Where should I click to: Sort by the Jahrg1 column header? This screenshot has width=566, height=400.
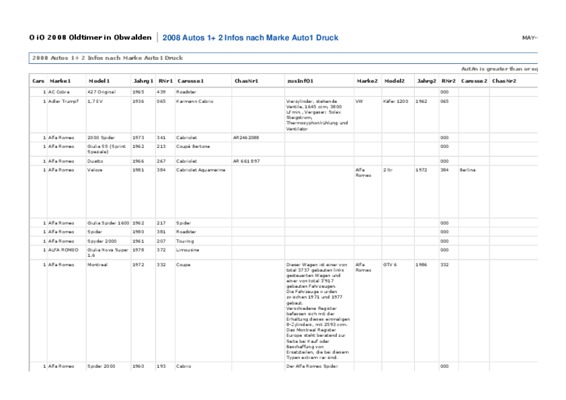tap(143, 81)
